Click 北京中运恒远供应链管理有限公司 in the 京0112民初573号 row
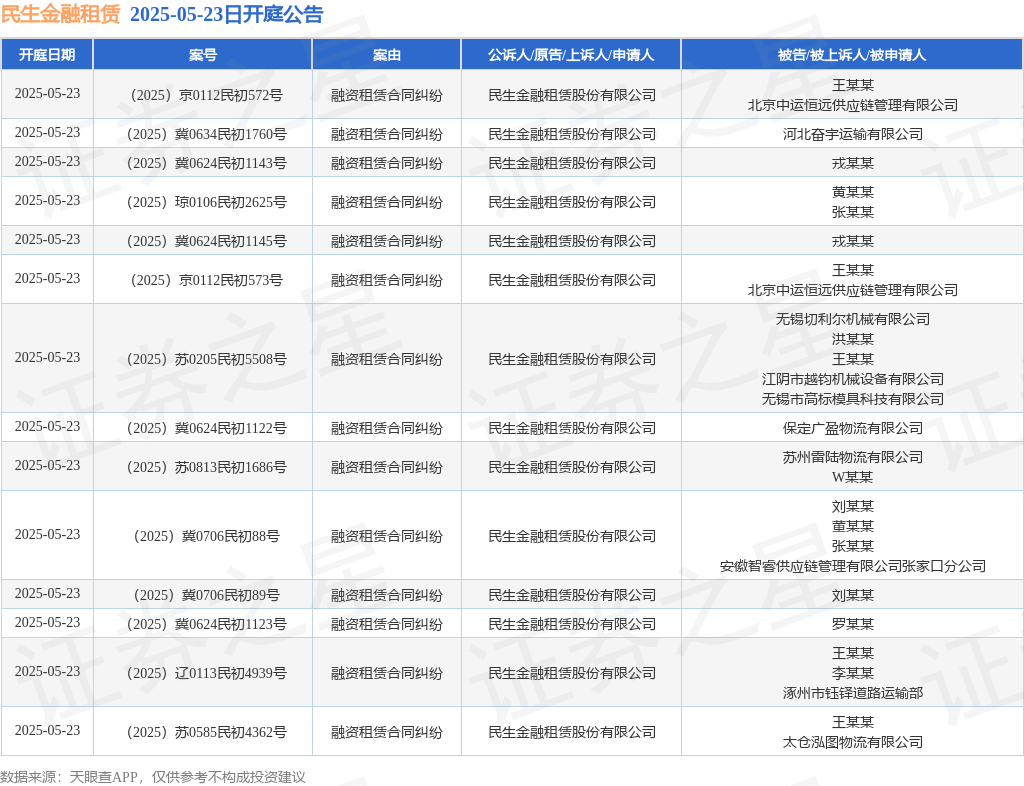 853,291
